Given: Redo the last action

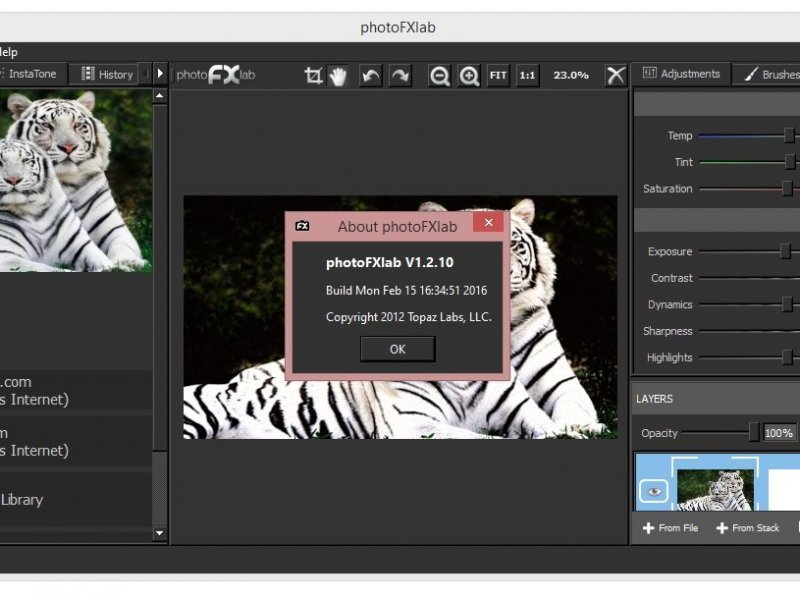Looking at the screenshot, I should (x=400, y=76).
